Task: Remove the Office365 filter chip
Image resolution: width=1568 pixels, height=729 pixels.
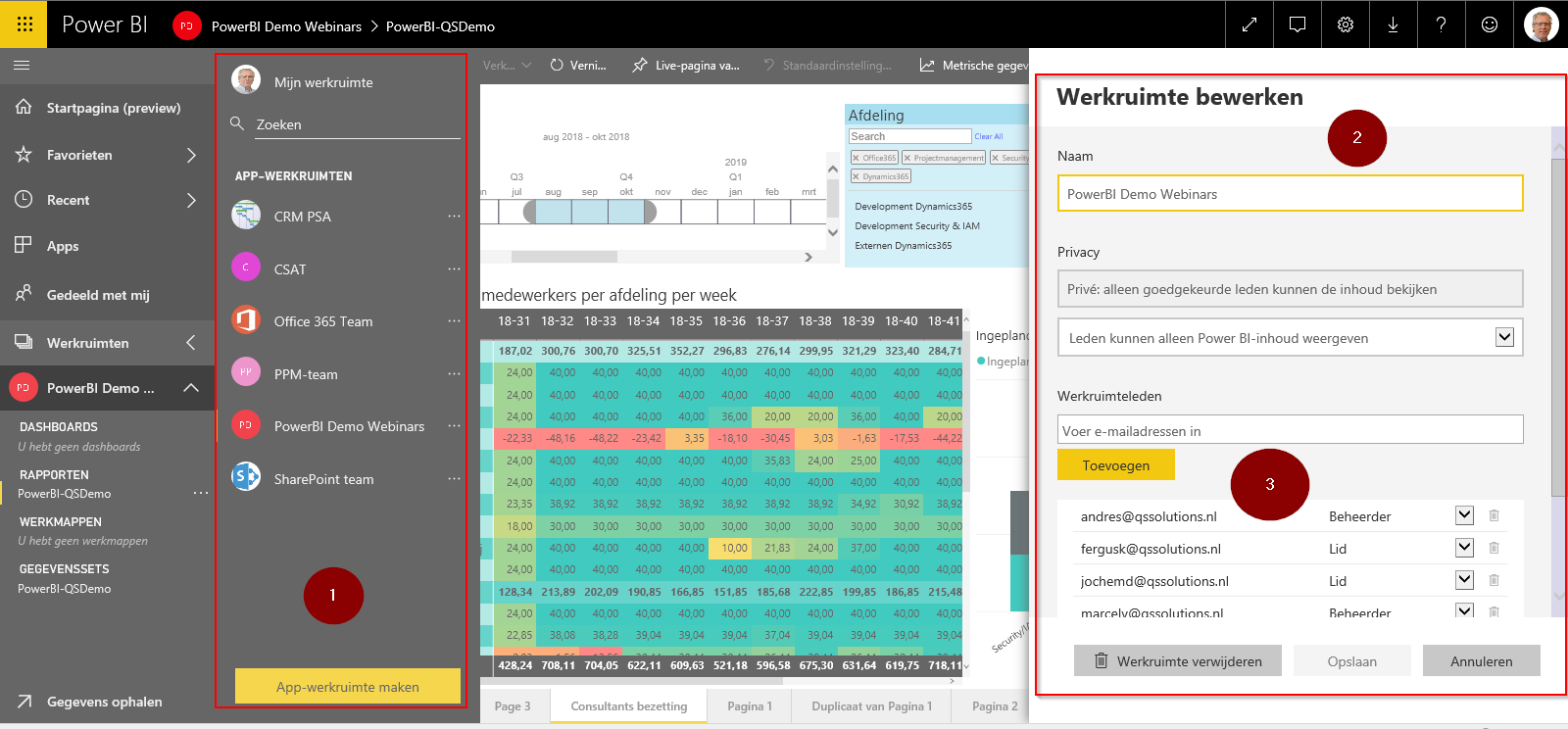Action: [x=856, y=158]
